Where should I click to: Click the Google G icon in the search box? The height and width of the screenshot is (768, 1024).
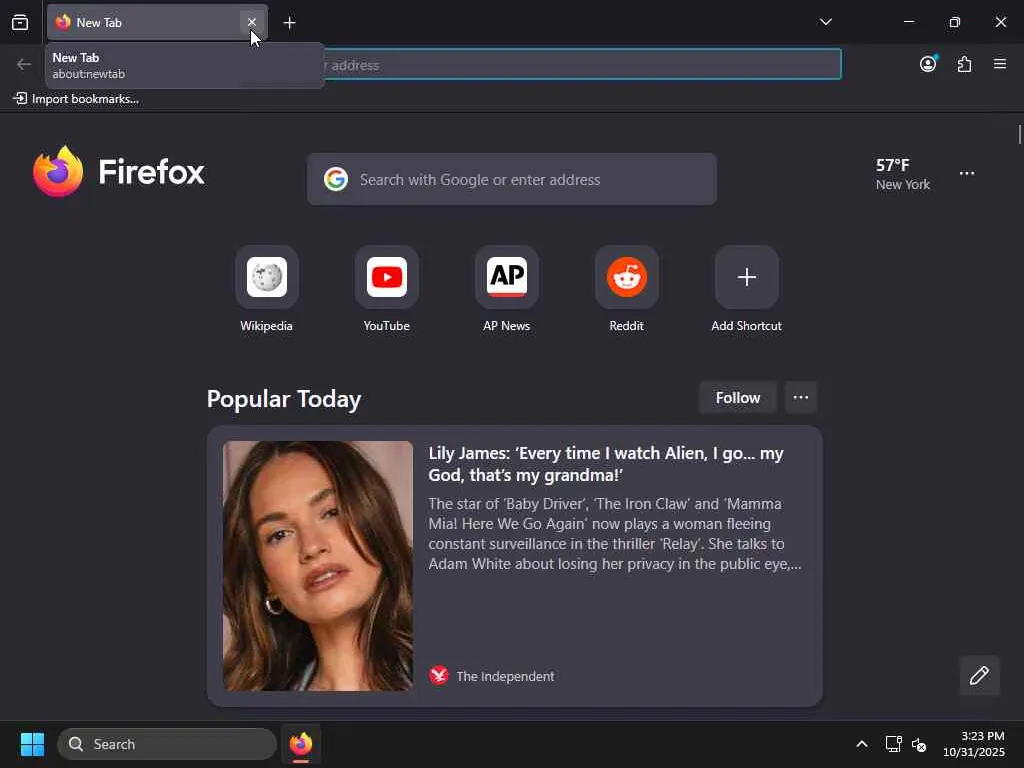point(336,179)
